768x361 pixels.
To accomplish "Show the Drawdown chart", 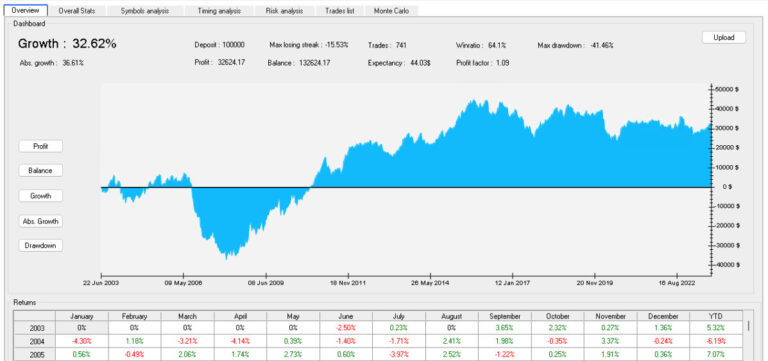I will pos(41,245).
